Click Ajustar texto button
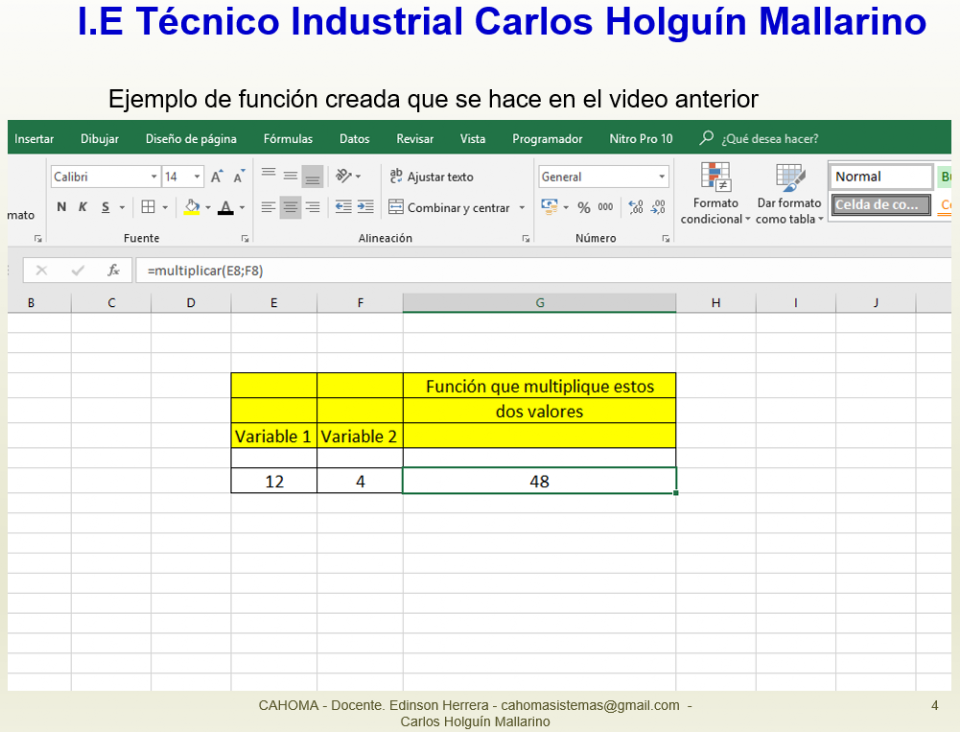This screenshot has height=732, width=960. (431, 177)
